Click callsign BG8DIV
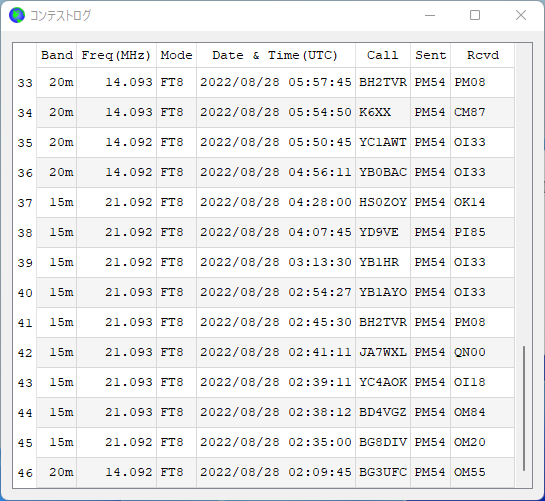 [383, 442]
